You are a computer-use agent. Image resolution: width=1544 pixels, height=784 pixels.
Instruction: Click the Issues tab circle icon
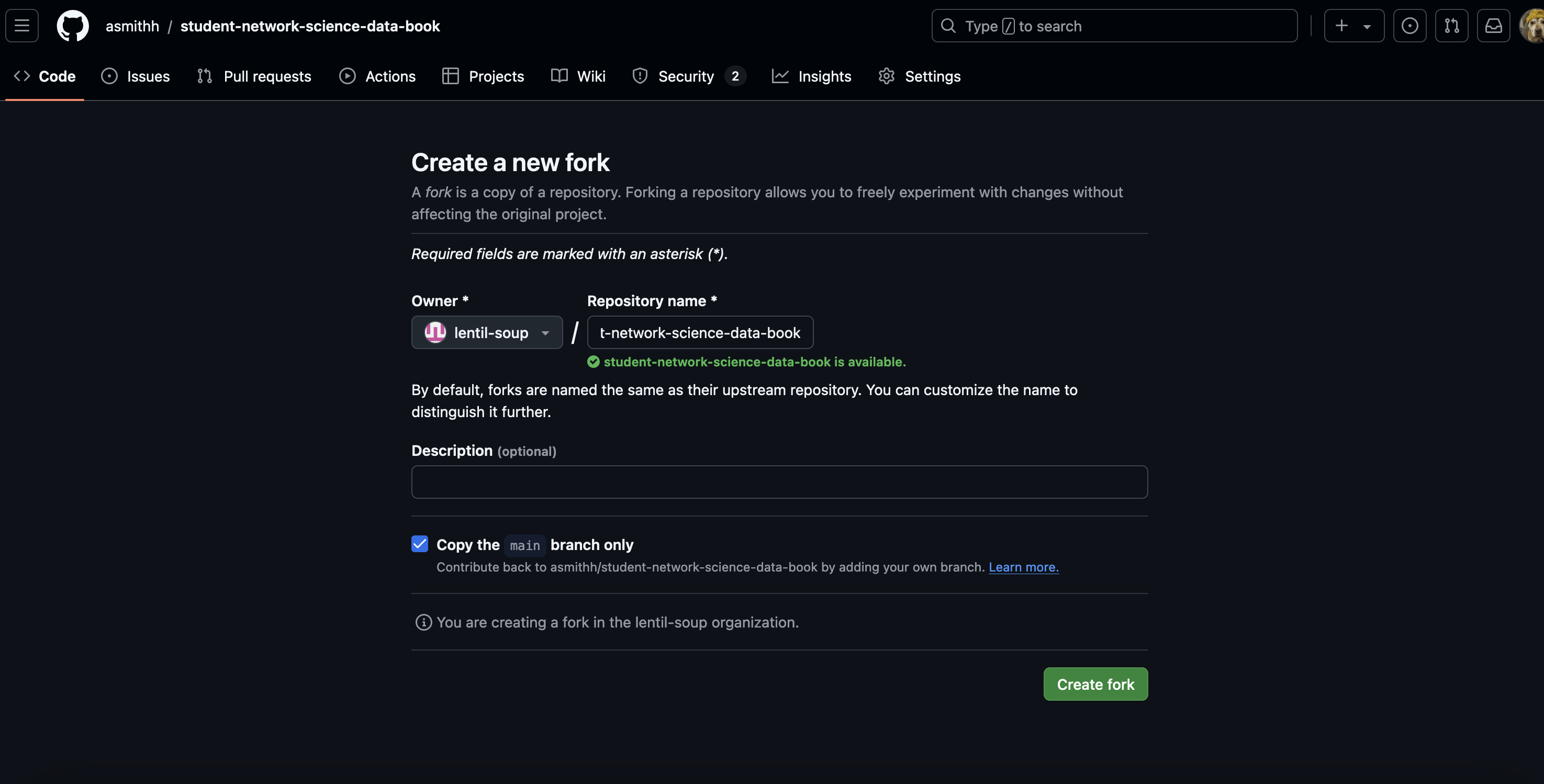[x=109, y=76]
